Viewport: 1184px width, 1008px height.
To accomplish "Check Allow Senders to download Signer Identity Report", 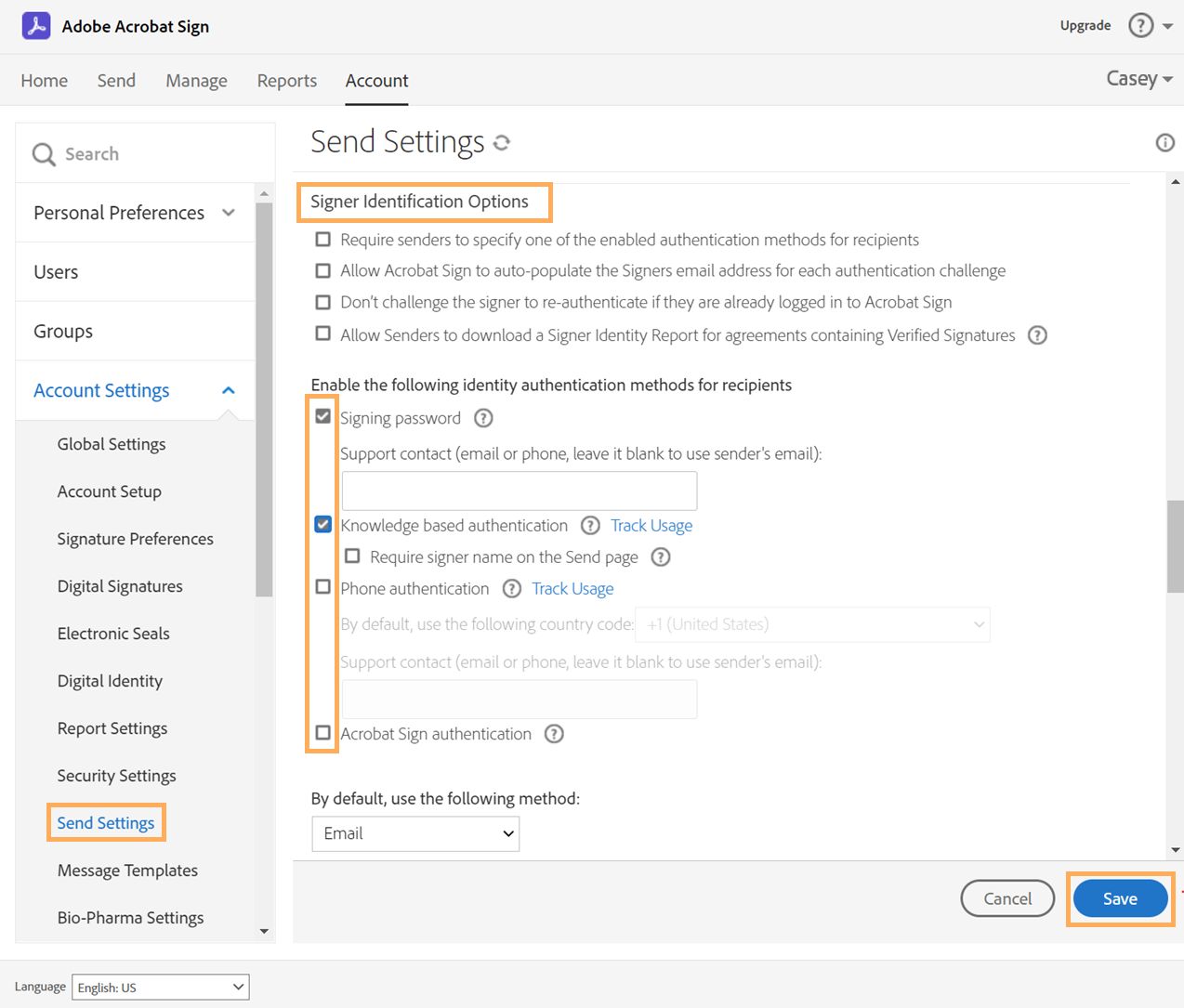I will pyautogui.click(x=322, y=334).
